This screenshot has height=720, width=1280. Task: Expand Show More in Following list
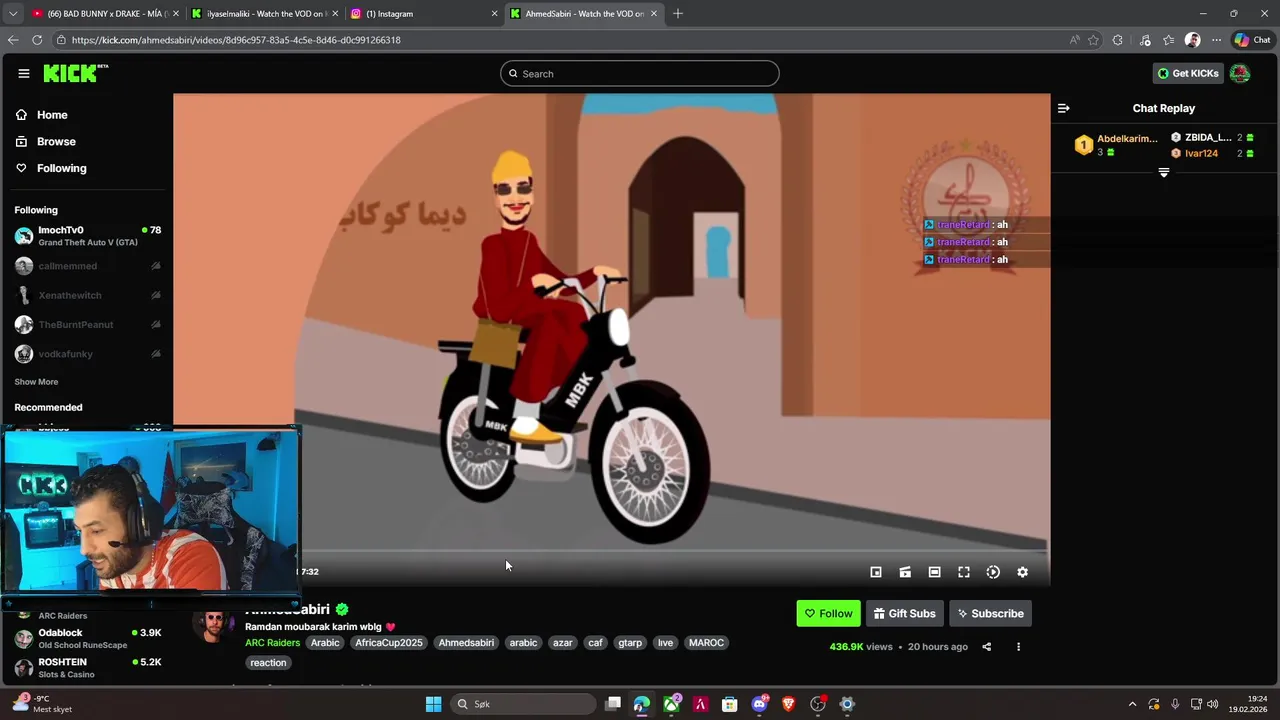36,382
